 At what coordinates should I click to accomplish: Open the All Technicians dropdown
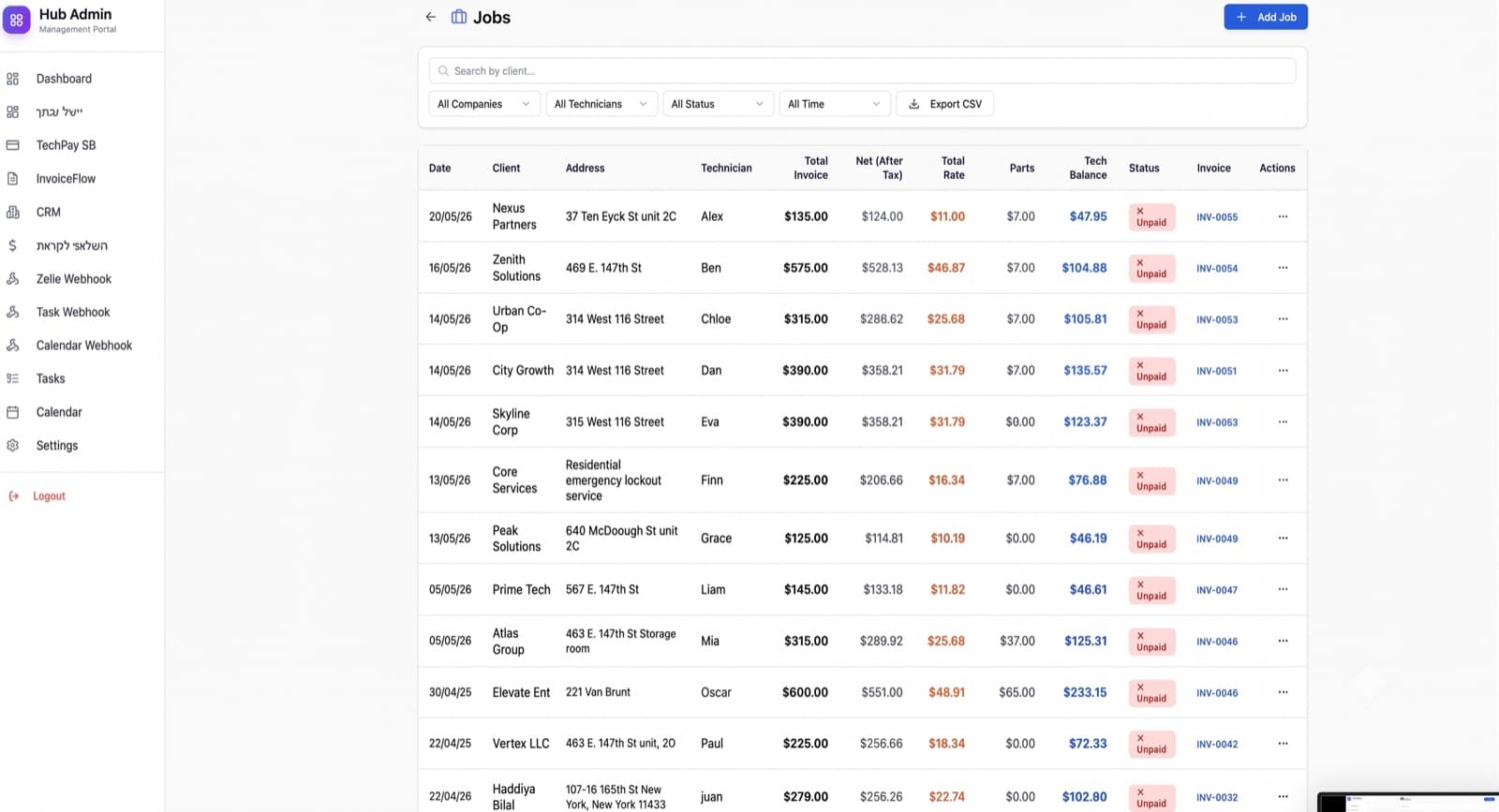tap(601, 104)
